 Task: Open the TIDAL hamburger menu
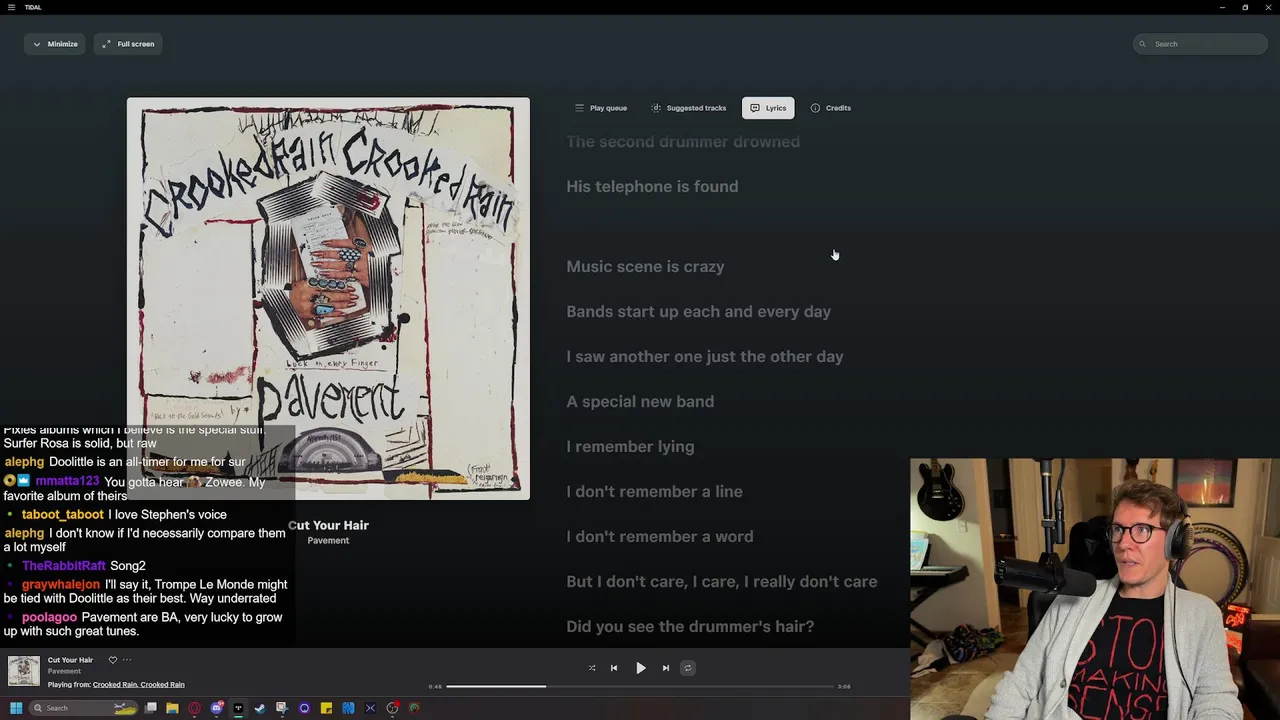click(11, 7)
